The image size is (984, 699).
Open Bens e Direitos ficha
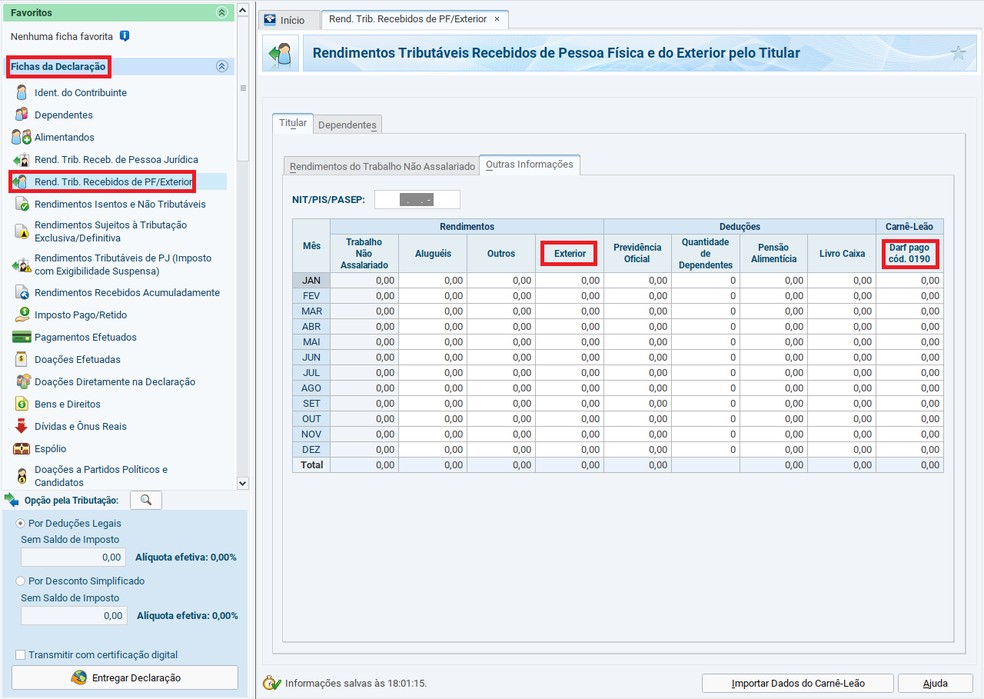pos(67,404)
